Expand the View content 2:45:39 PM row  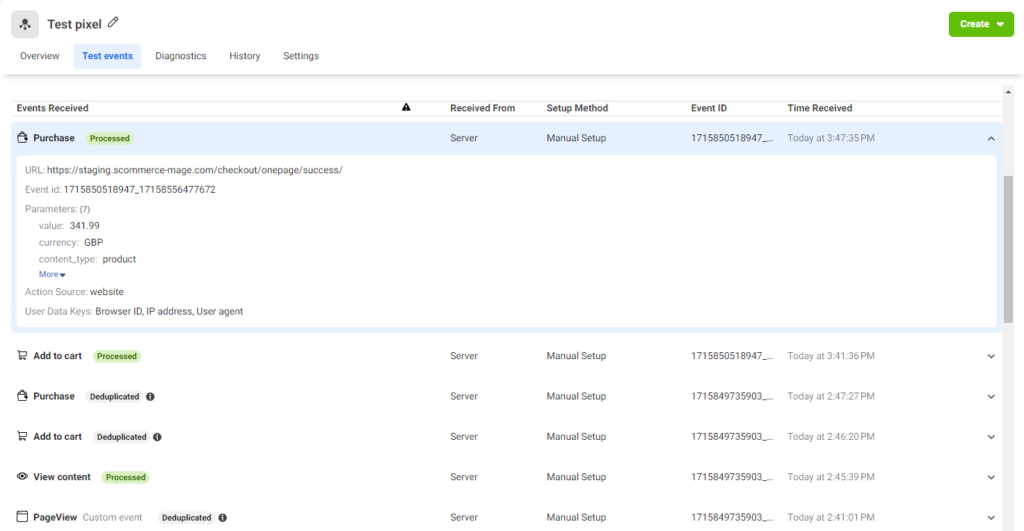tap(991, 477)
